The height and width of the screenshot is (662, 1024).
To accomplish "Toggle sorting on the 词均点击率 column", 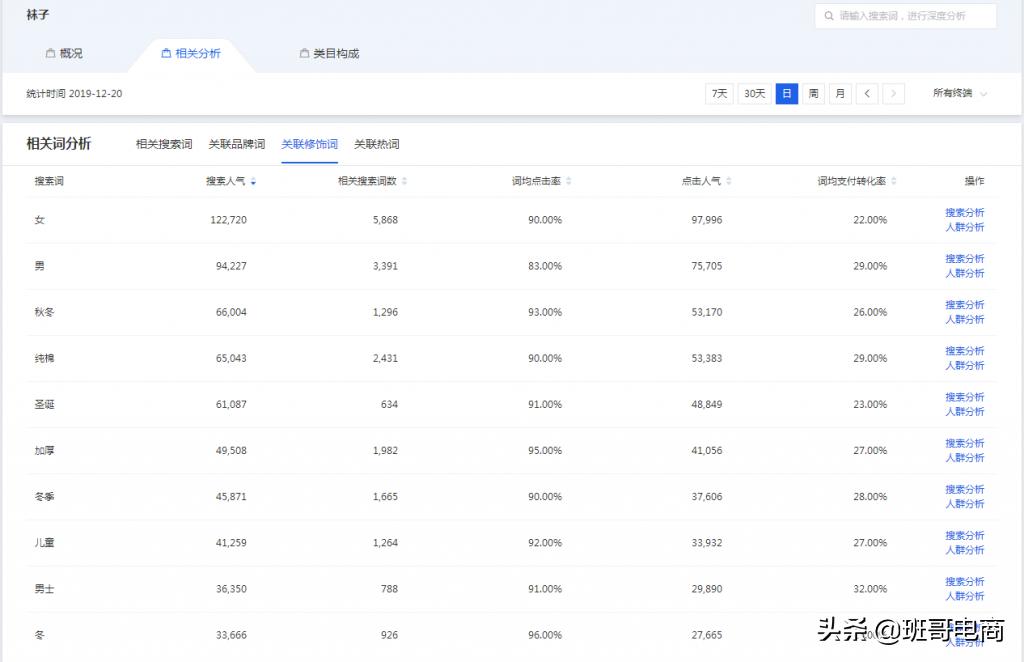I will (x=567, y=181).
